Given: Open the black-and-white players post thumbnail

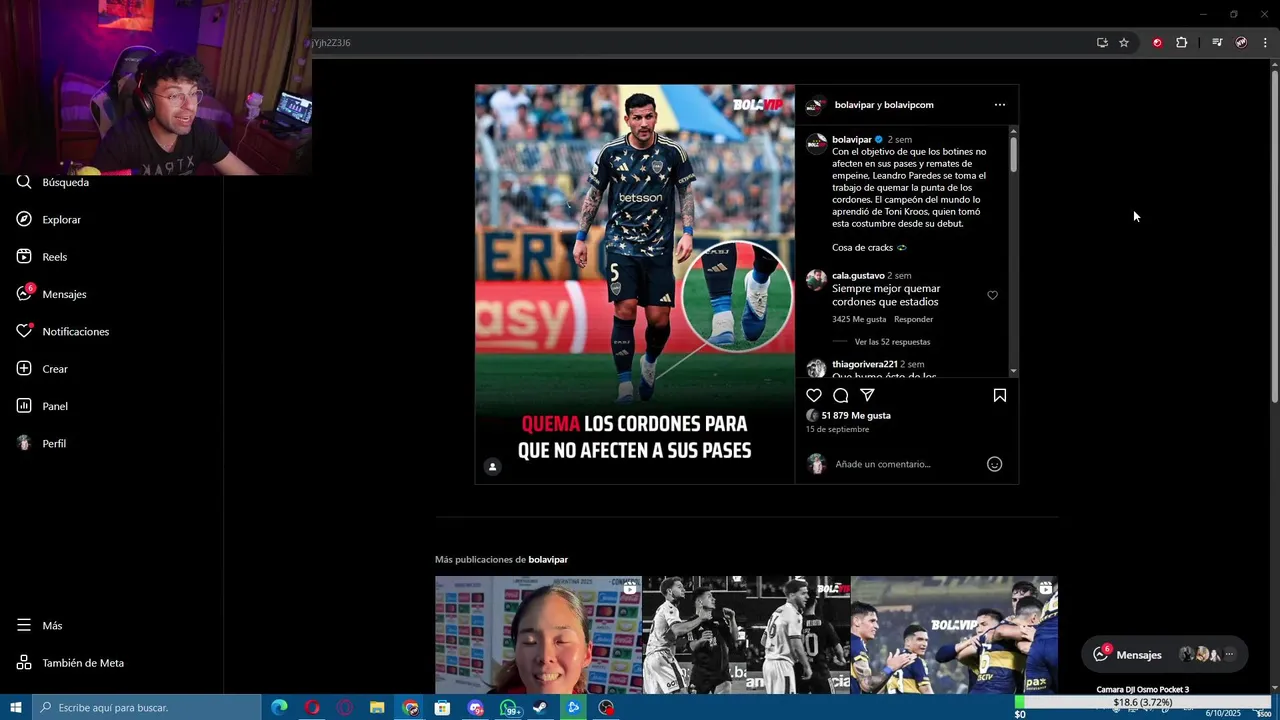Looking at the screenshot, I should coord(746,635).
